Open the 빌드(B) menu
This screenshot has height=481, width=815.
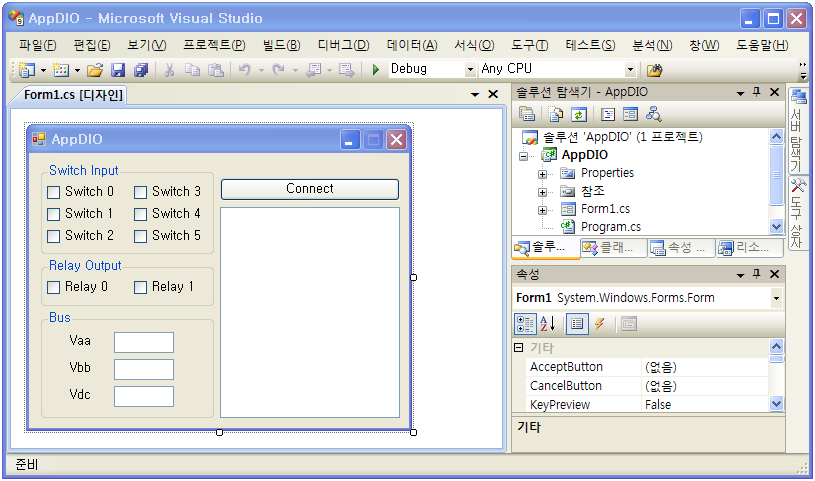tap(281, 45)
